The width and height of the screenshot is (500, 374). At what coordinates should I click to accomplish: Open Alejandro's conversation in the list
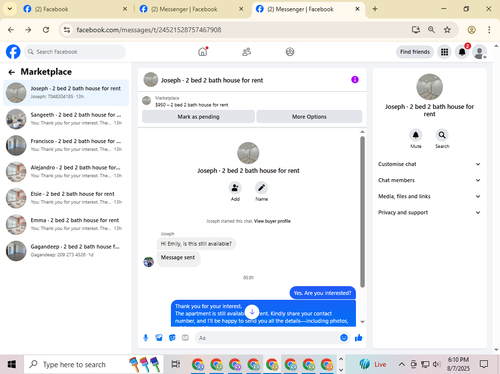[66, 172]
